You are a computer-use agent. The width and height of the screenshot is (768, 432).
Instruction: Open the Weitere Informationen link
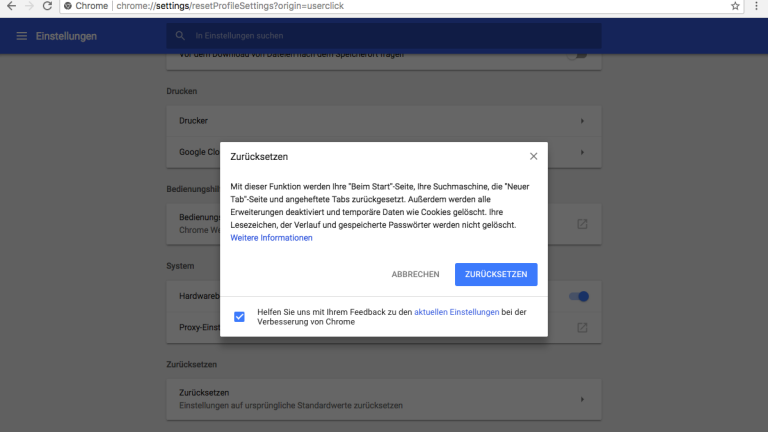[271, 238]
